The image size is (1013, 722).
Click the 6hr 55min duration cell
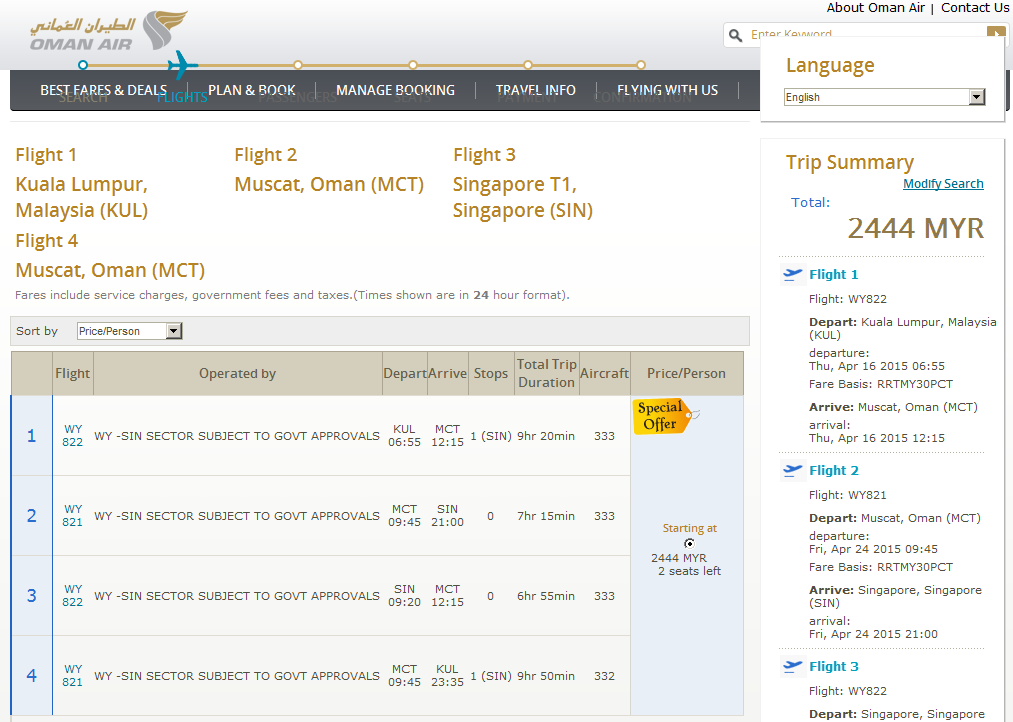546,596
